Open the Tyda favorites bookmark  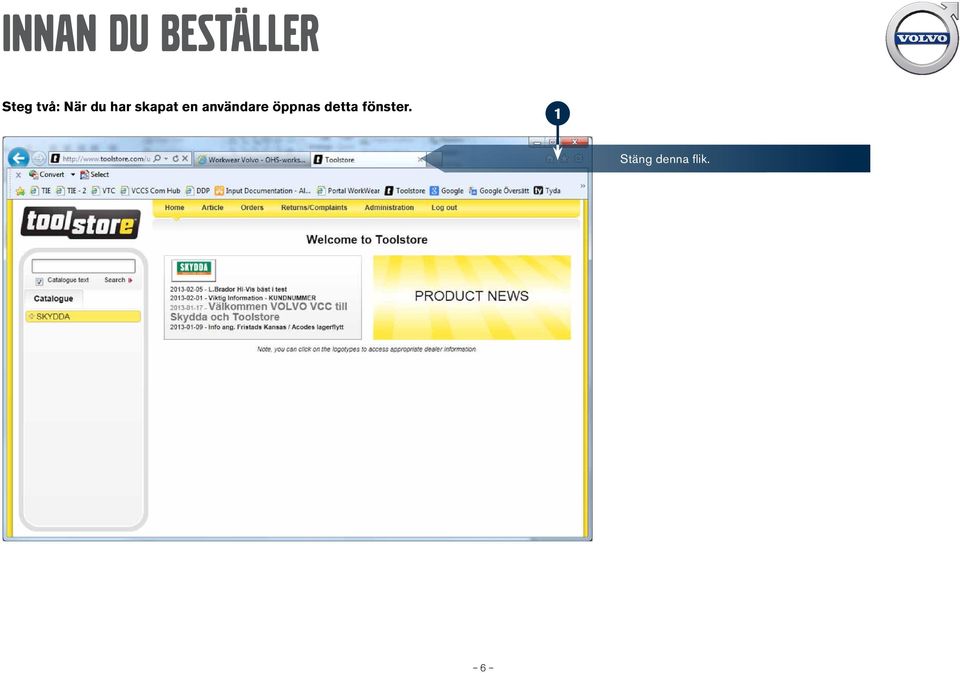(547, 191)
